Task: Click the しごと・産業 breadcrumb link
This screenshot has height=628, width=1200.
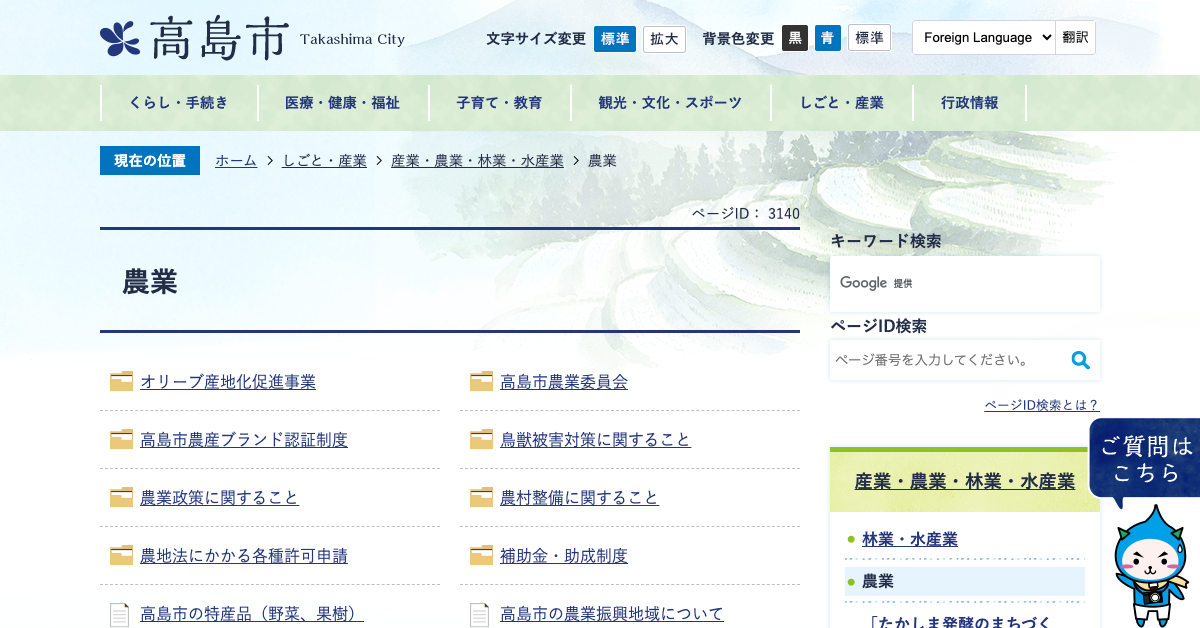Action: [x=324, y=161]
